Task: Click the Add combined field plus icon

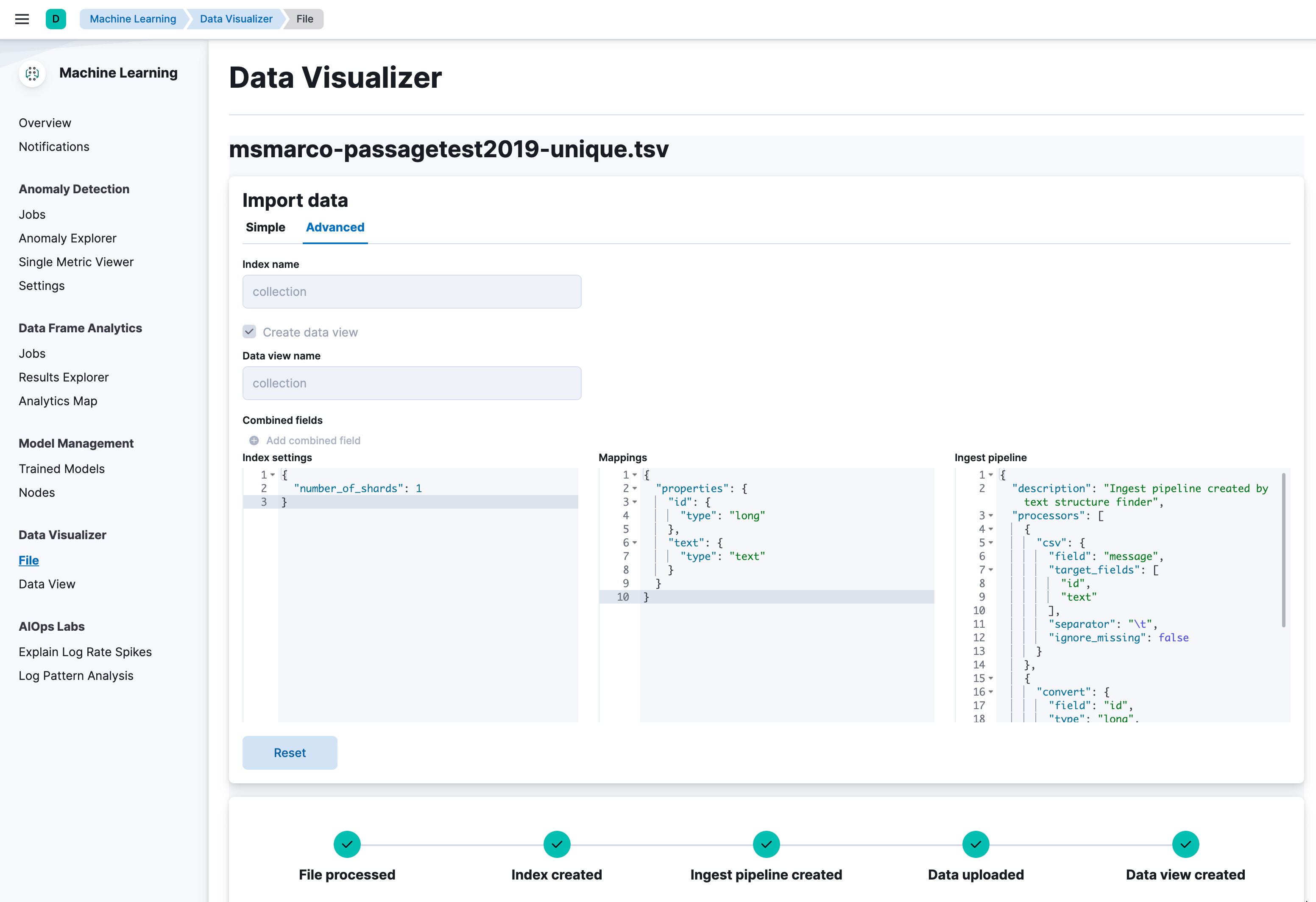Action: (254, 440)
